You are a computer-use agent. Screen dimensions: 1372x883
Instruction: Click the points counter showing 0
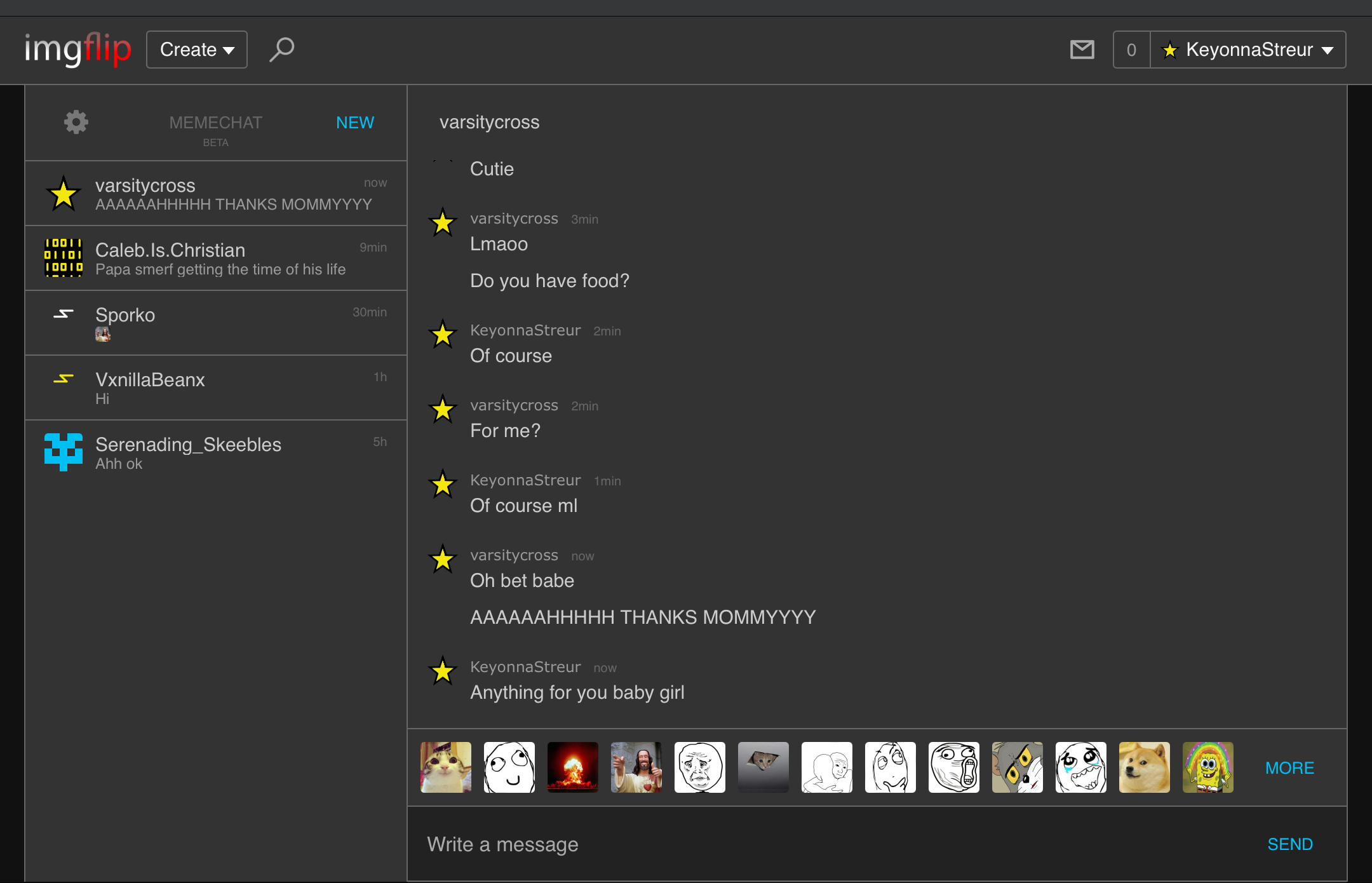coord(1131,50)
